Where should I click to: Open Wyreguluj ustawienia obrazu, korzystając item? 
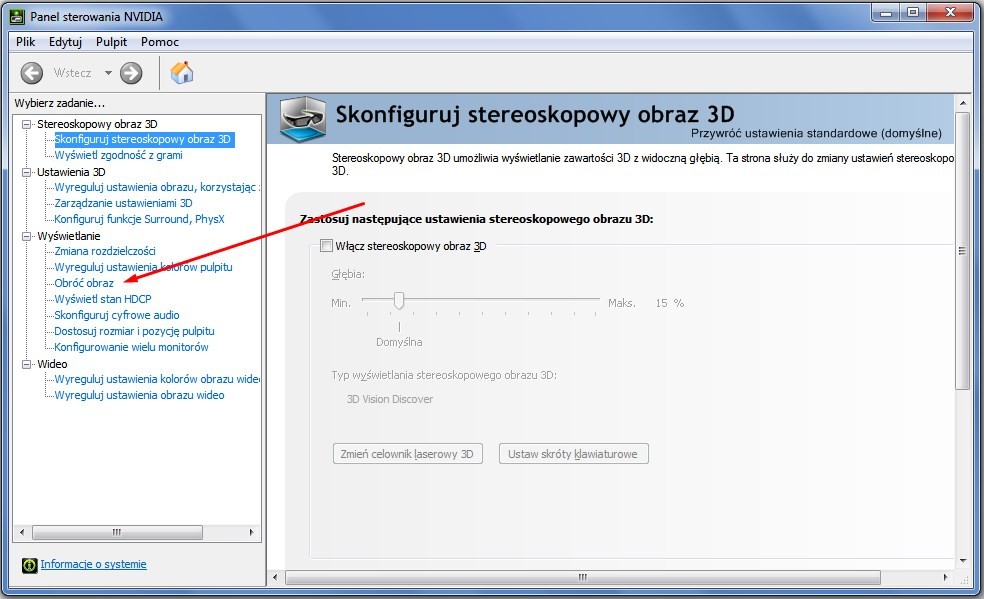[157, 188]
